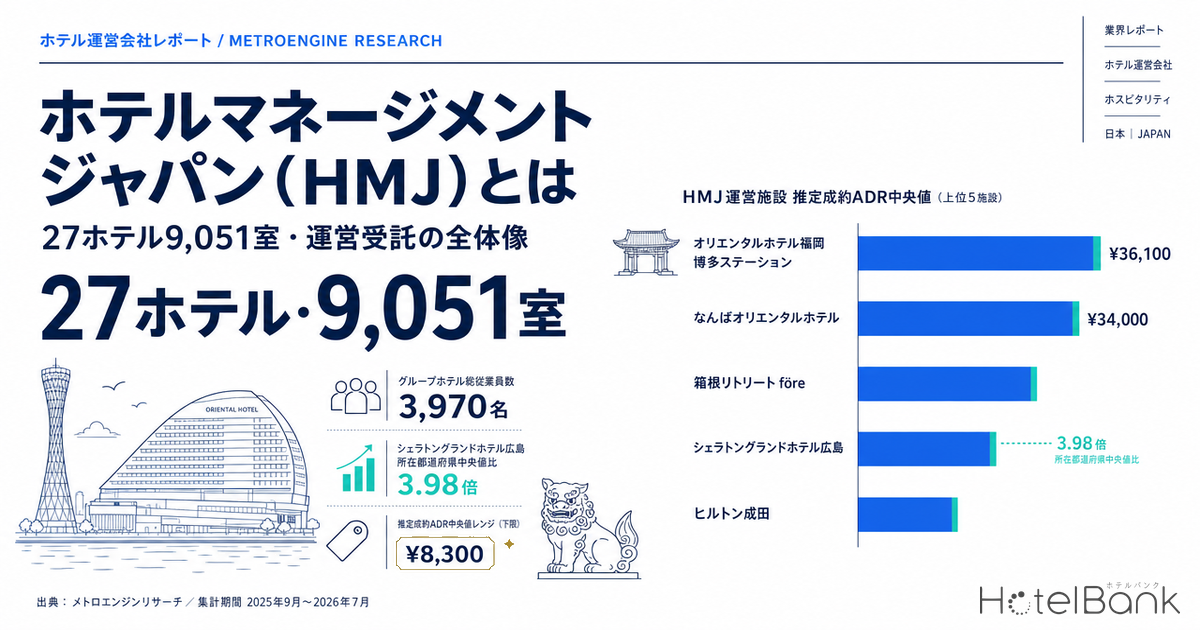Image resolution: width=1200 pixels, height=630 pixels.
Task: Click the ¥34,000 value label
Action: tap(1118, 320)
